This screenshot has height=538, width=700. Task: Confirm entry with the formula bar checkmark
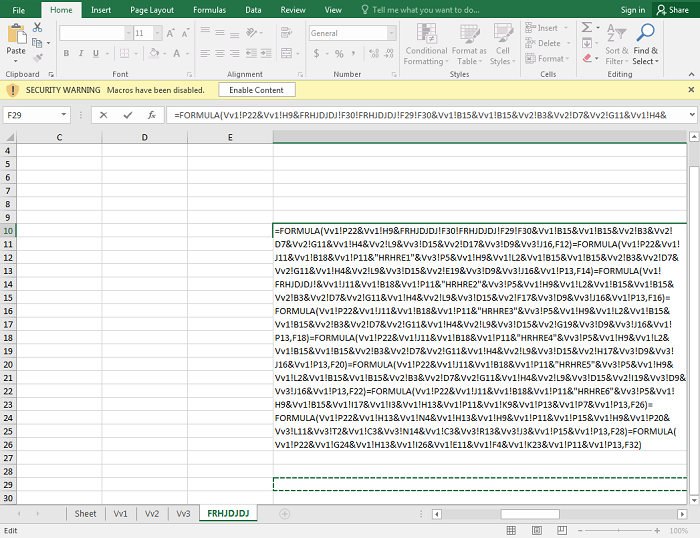(127, 115)
